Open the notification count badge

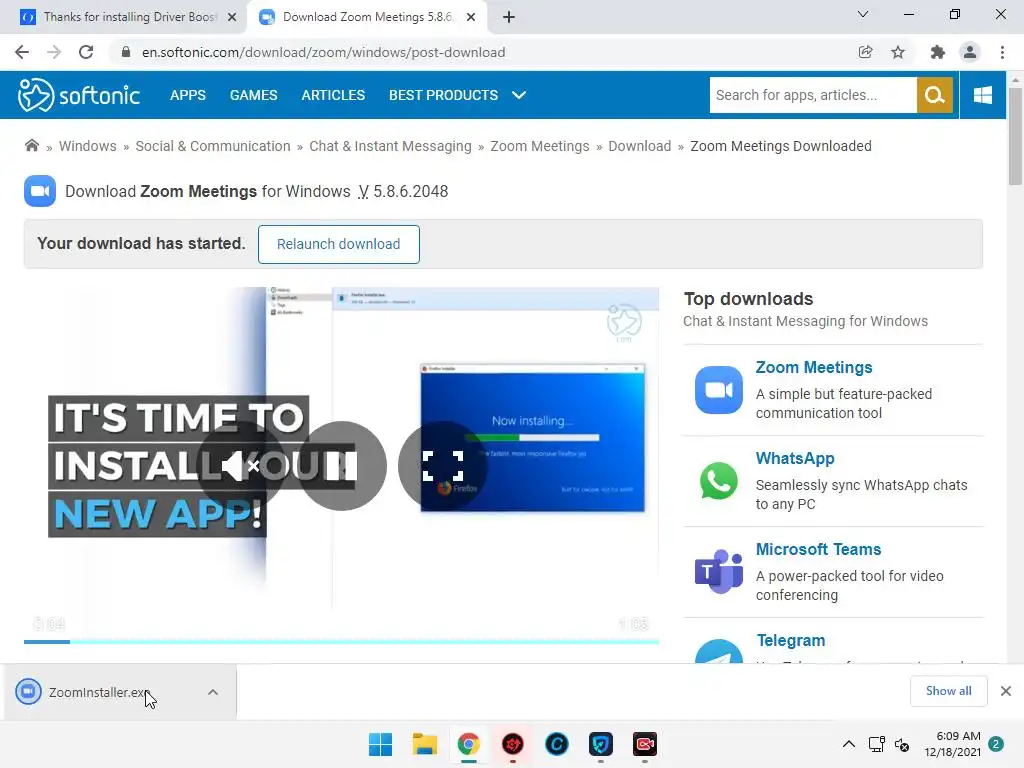pos(996,744)
